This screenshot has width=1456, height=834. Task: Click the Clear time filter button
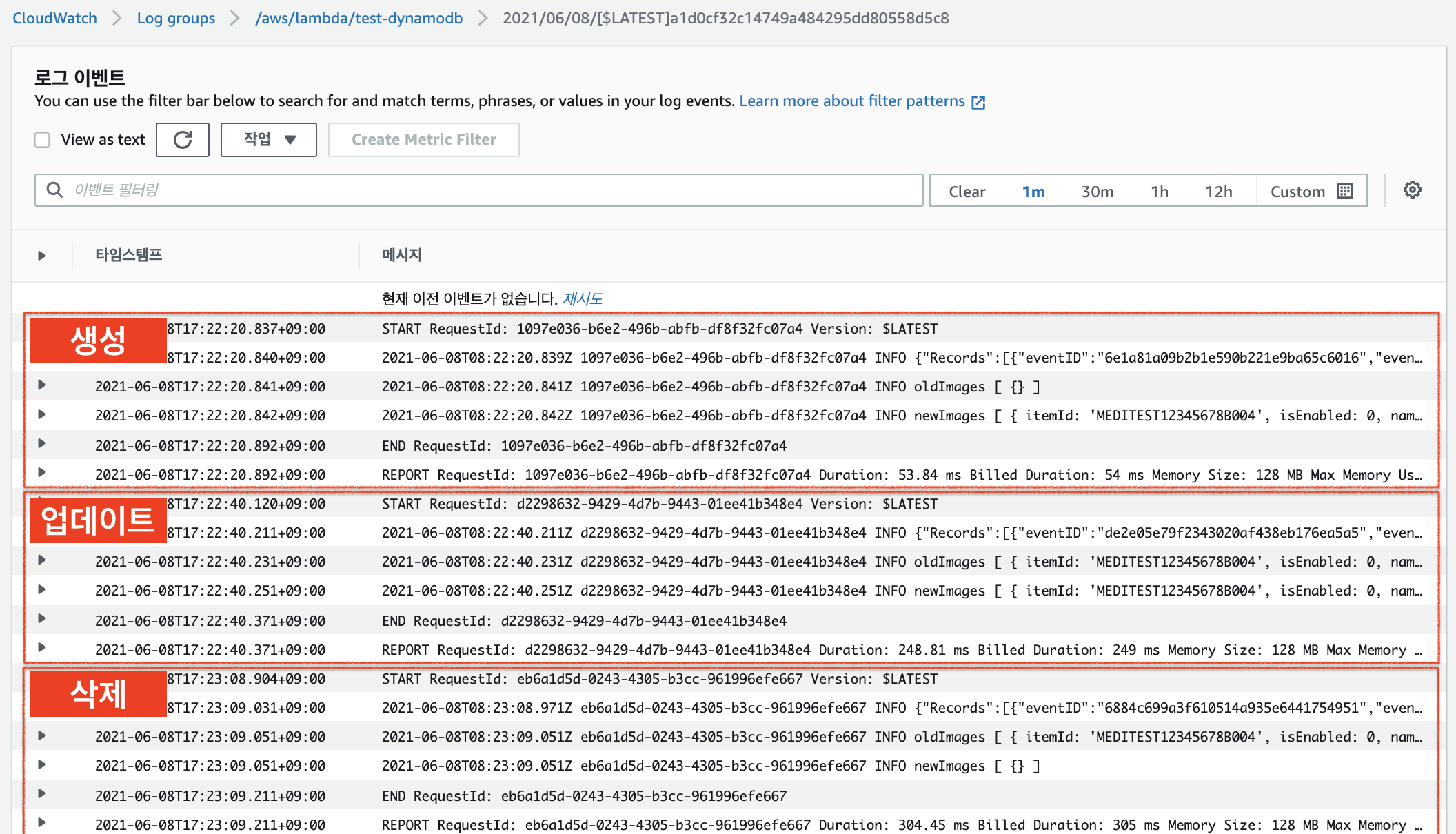967,192
